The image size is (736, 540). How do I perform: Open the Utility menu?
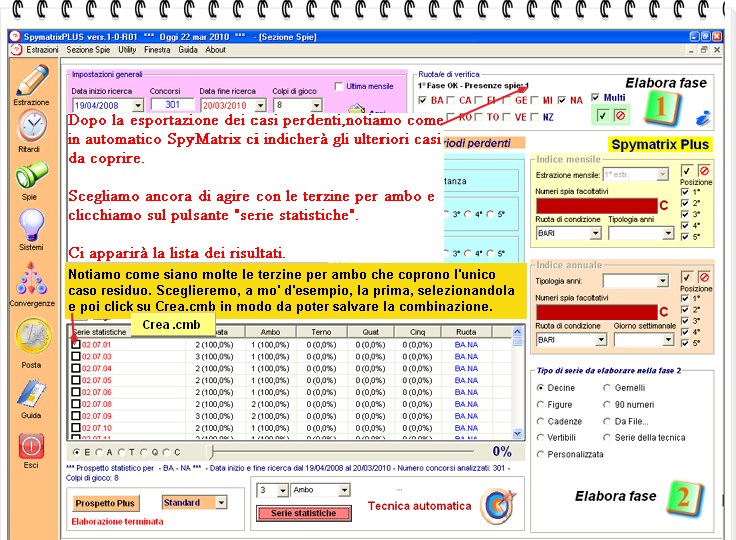127,50
